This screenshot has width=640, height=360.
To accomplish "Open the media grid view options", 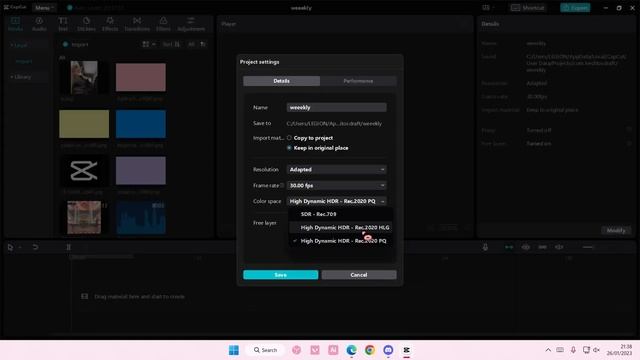I will point(149,44).
